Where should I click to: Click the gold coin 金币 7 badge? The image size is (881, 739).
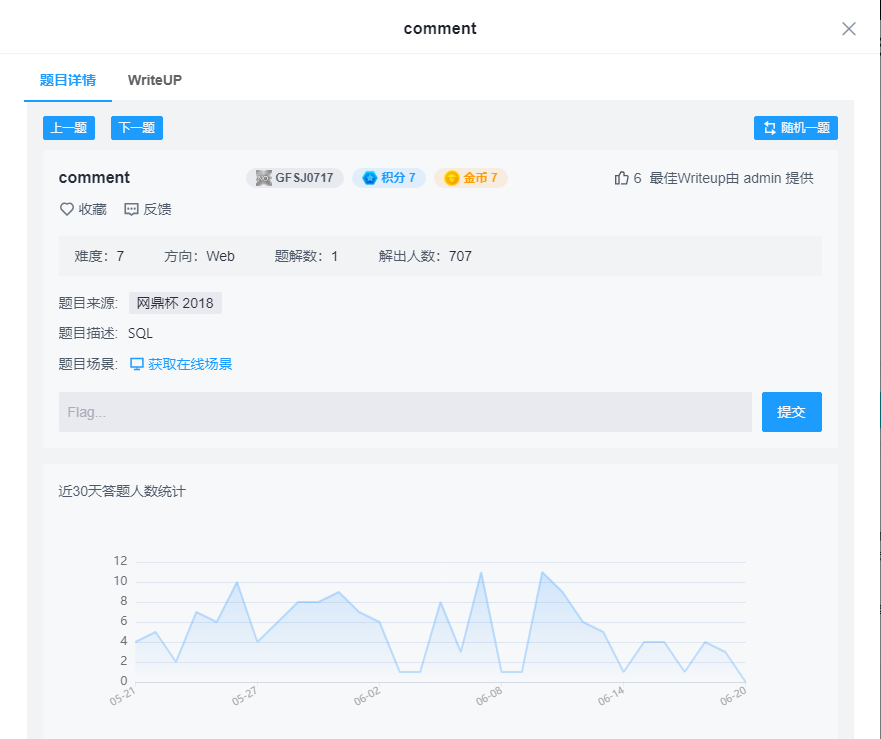click(x=471, y=178)
